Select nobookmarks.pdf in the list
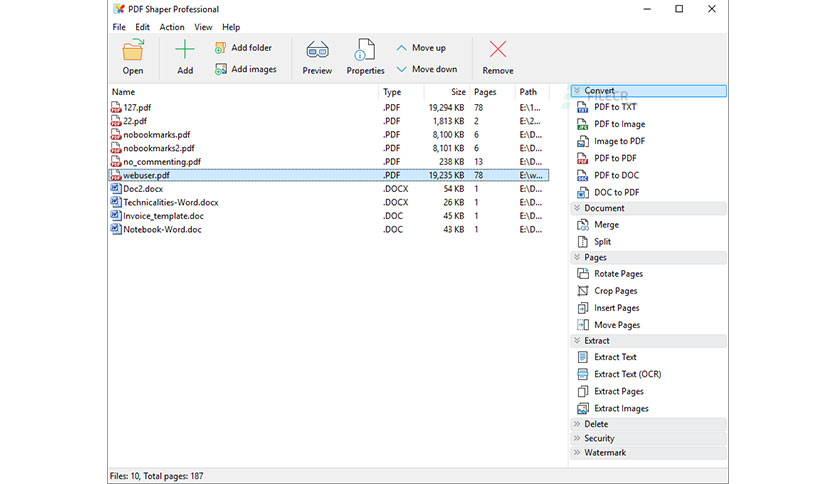This screenshot has height=484, width=836. coord(329,135)
